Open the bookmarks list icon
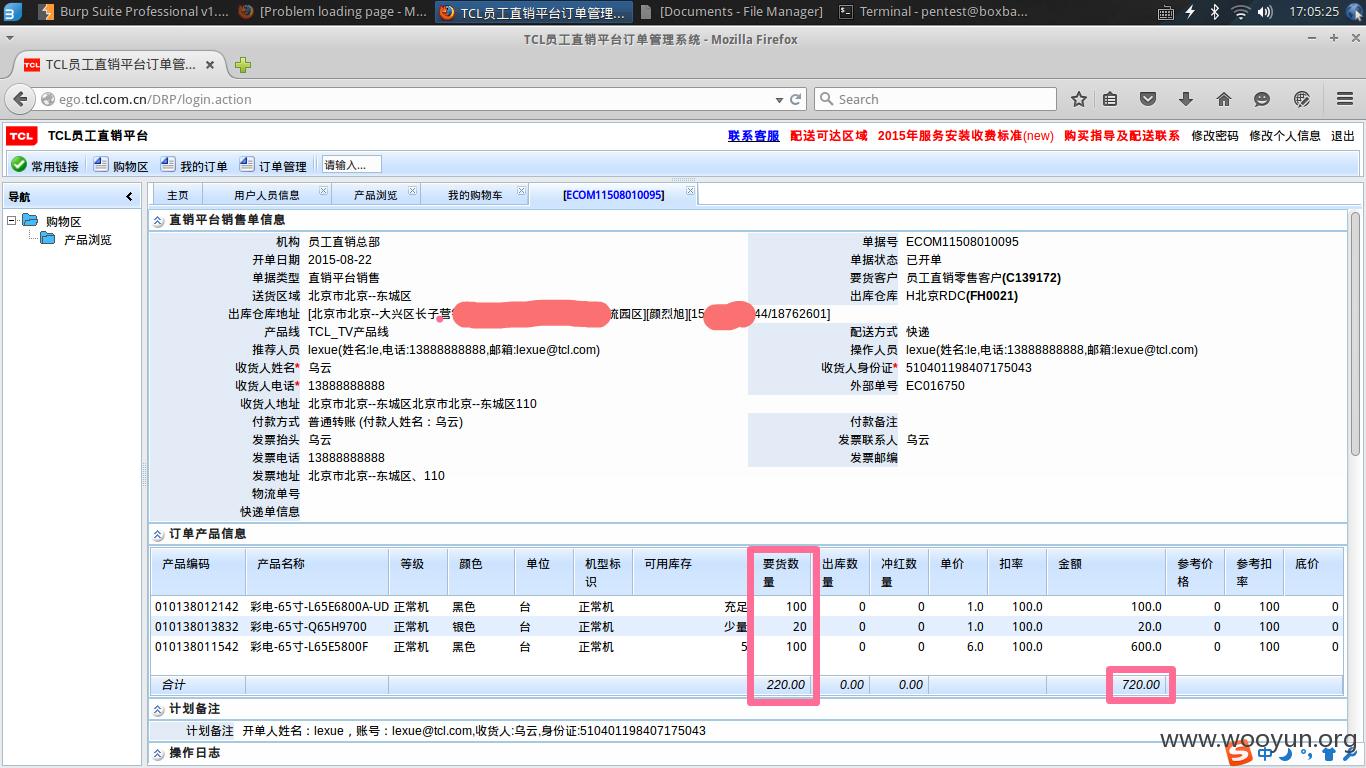1366x768 pixels. coord(1110,99)
